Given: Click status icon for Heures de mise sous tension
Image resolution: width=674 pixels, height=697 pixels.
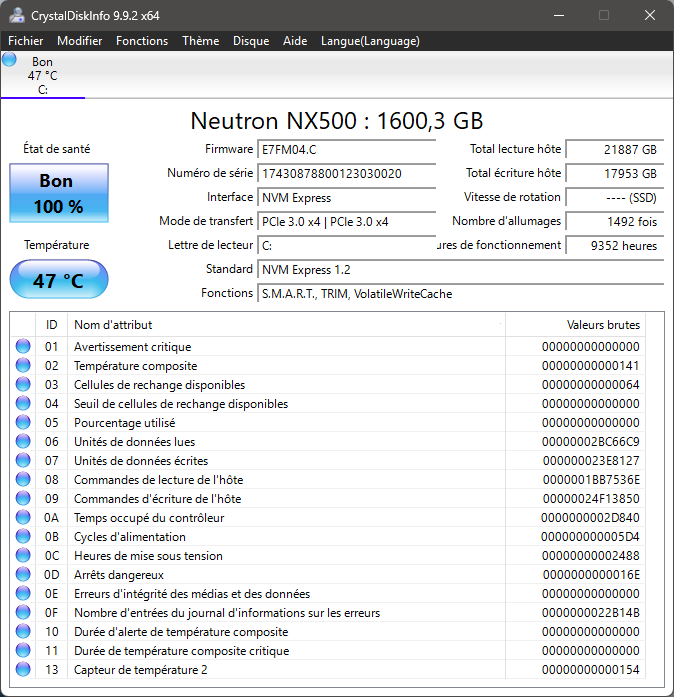Looking at the screenshot, I should pos(23,555).
